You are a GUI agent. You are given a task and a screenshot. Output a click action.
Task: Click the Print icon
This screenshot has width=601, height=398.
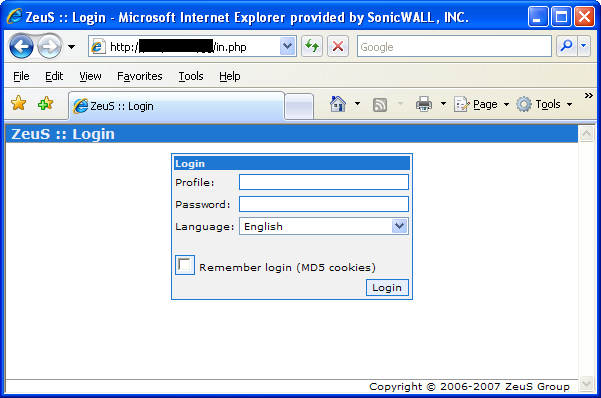(x=424, y=104)
